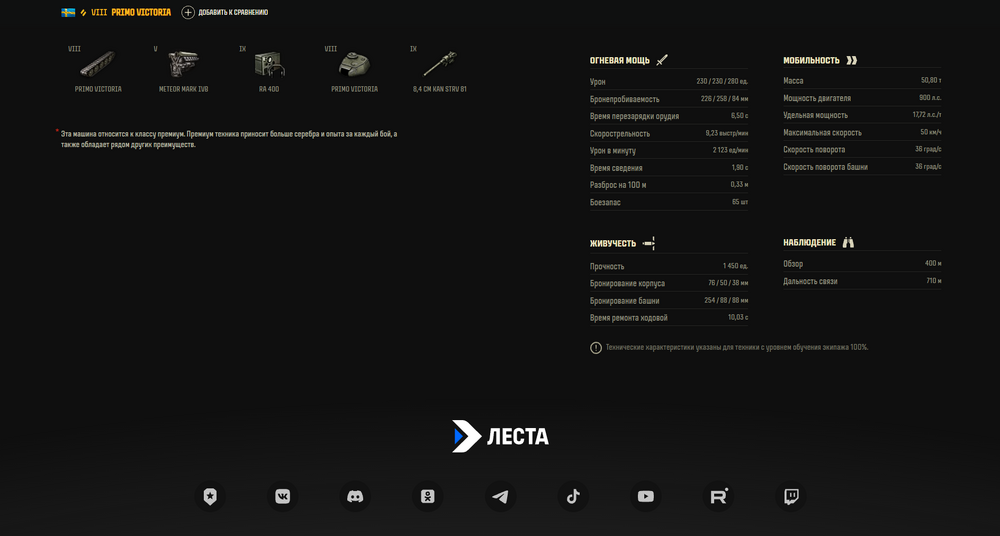Click the 'Добавить к сравнению' label
1000x536 pixels.
[x=233, y=12]
